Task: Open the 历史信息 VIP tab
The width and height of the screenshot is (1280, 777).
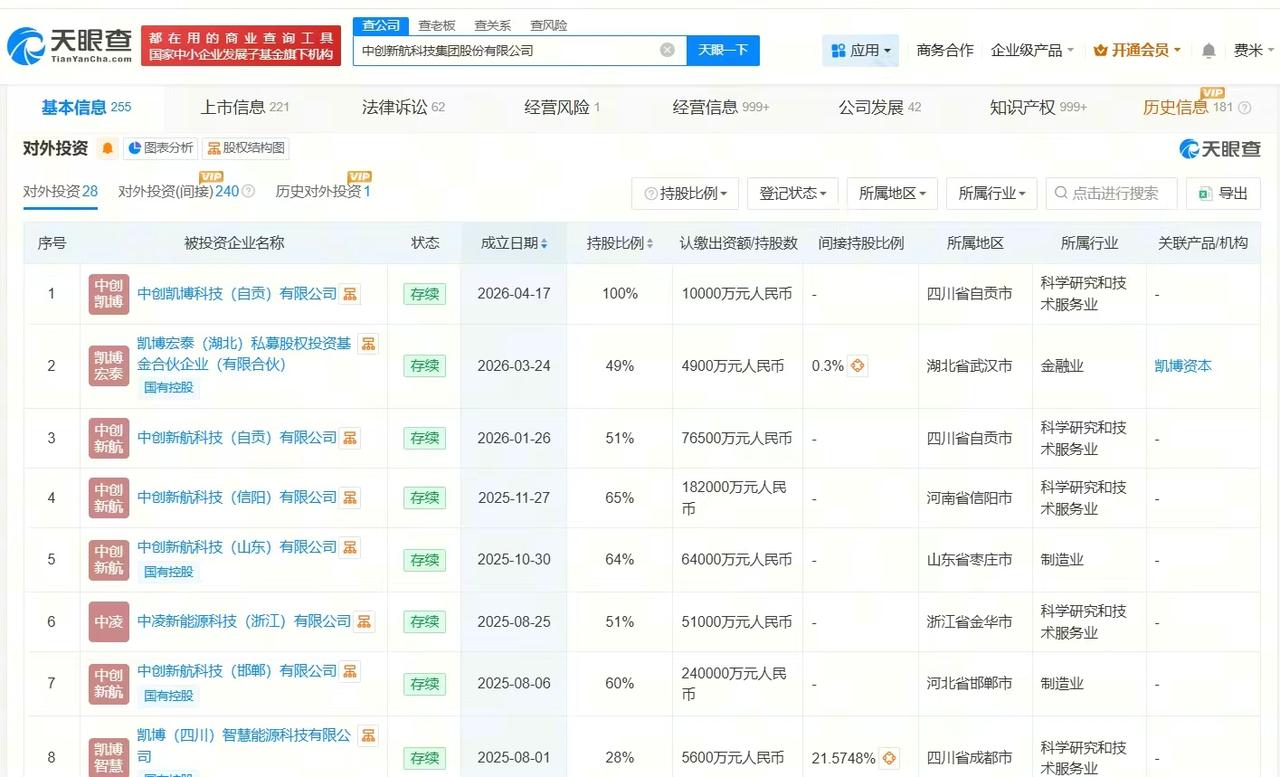Action: click(x=1190, y=107)
